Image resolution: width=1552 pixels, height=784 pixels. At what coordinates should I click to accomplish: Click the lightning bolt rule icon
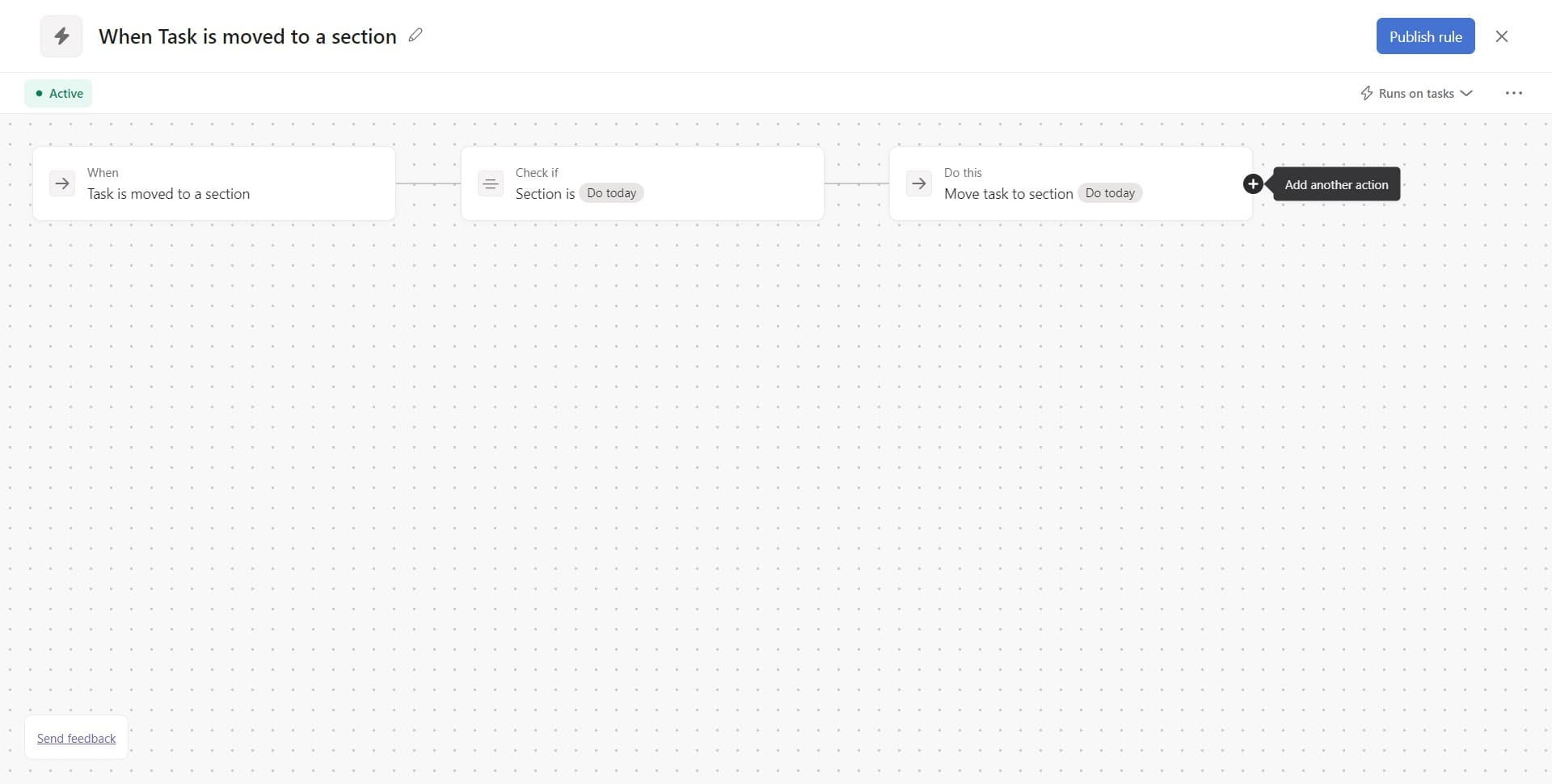[x=61, y=36]
